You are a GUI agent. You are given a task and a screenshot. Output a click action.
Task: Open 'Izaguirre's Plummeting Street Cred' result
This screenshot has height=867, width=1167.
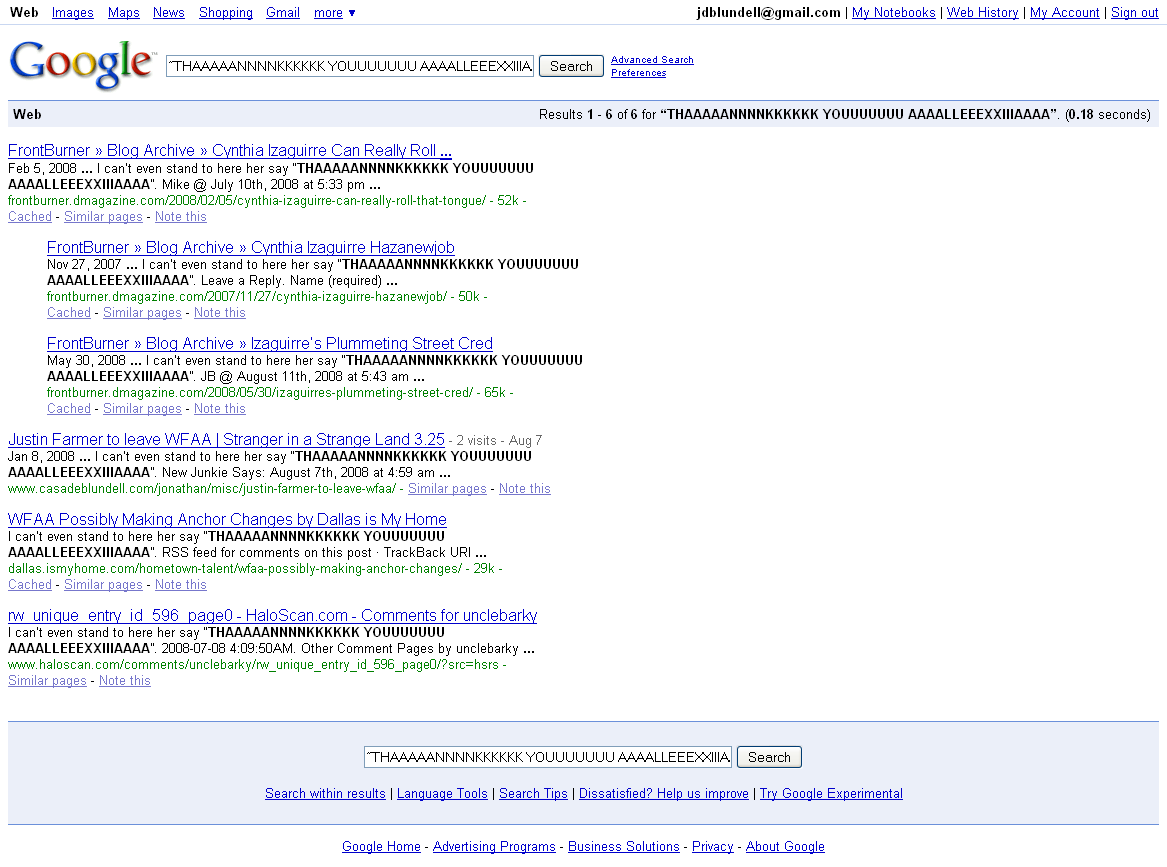point(269,343)
